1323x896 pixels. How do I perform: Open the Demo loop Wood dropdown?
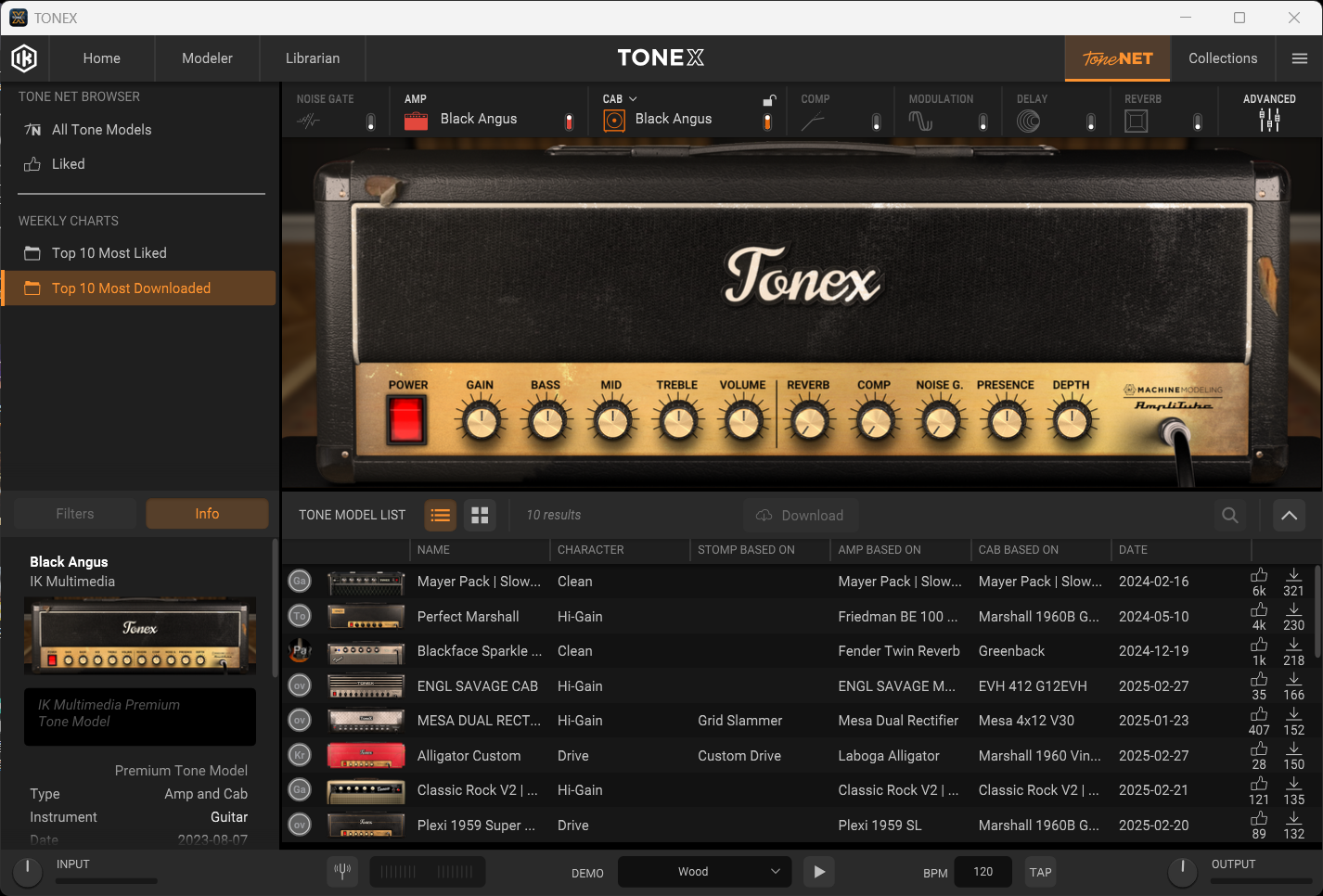tap(705, 872)
